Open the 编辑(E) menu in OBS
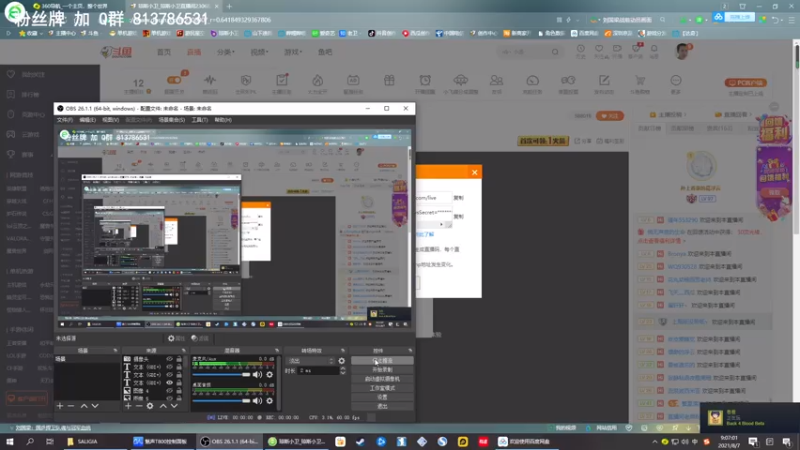The height and width of the screenshot is (450, 800). click(87, 120)
